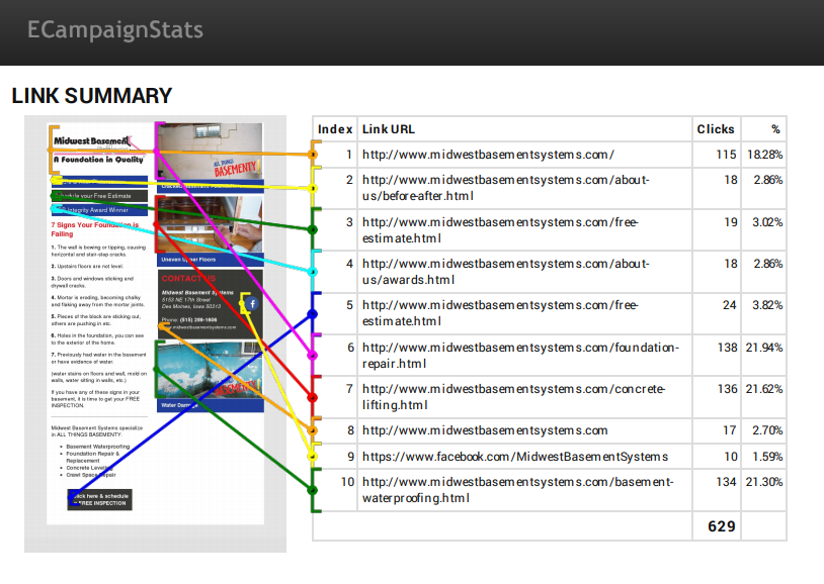Select the 21.30% value
This screenshot has height=584, width=824.
[x=764, y=482]
